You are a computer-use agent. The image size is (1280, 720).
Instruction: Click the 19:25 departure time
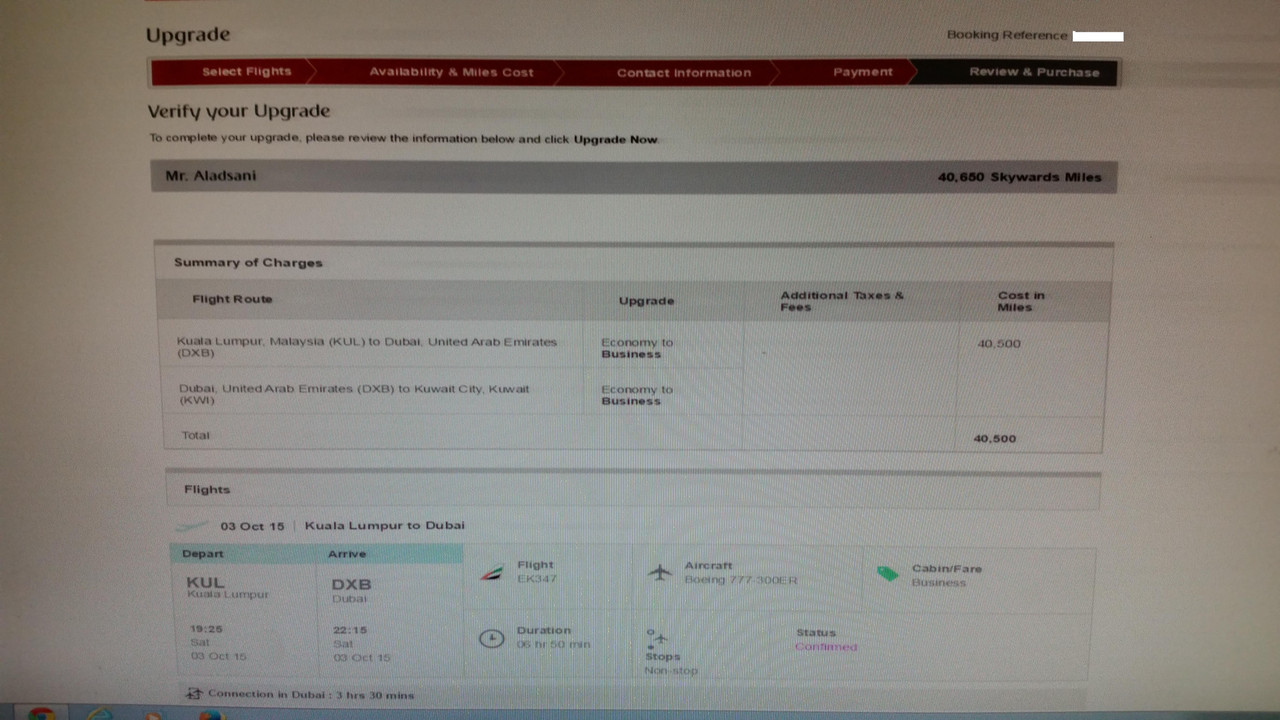(206, 630)
